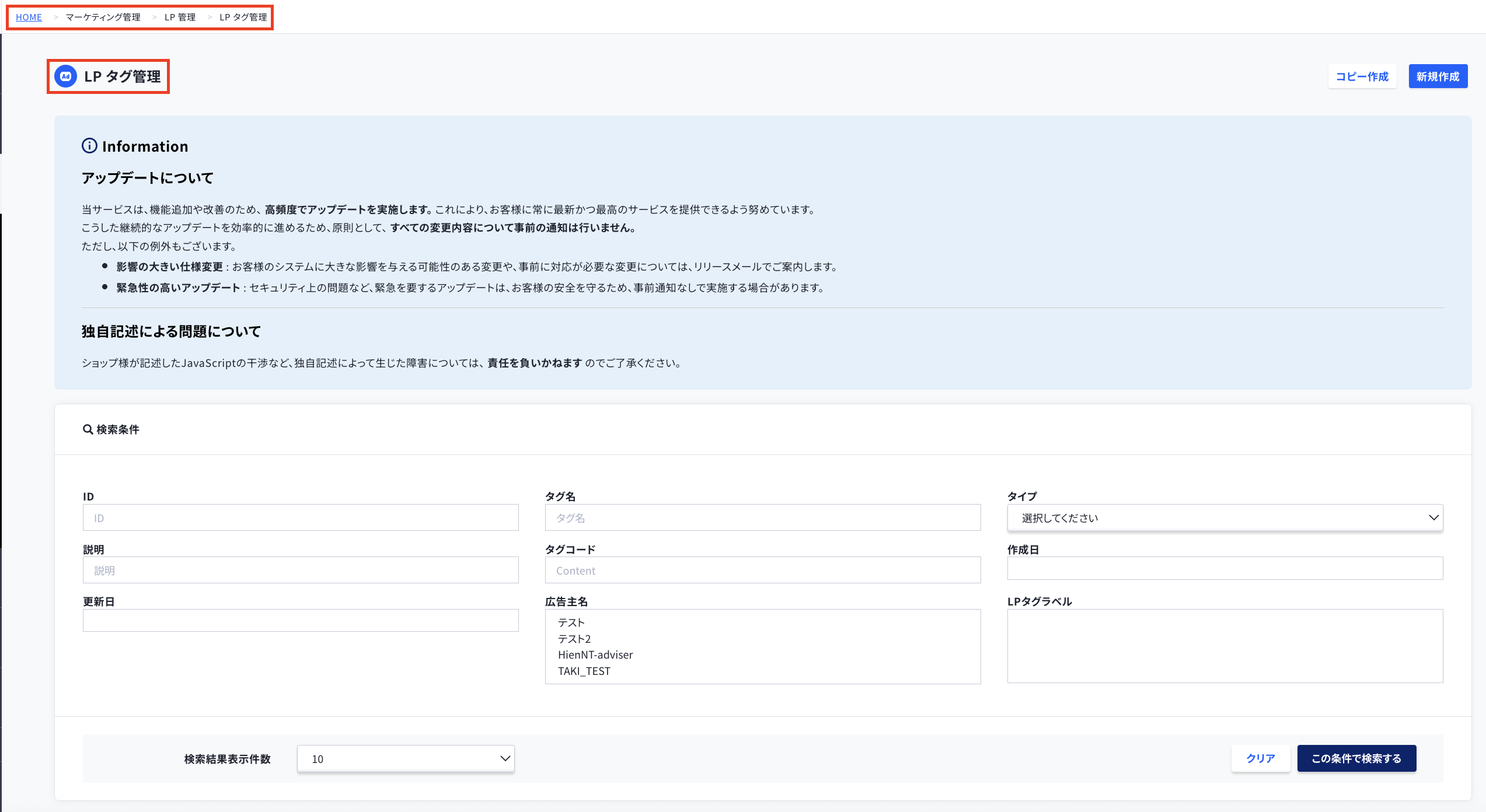Click the アップデートについて heading
1486x812 pixels.
[x=148, y=178]
